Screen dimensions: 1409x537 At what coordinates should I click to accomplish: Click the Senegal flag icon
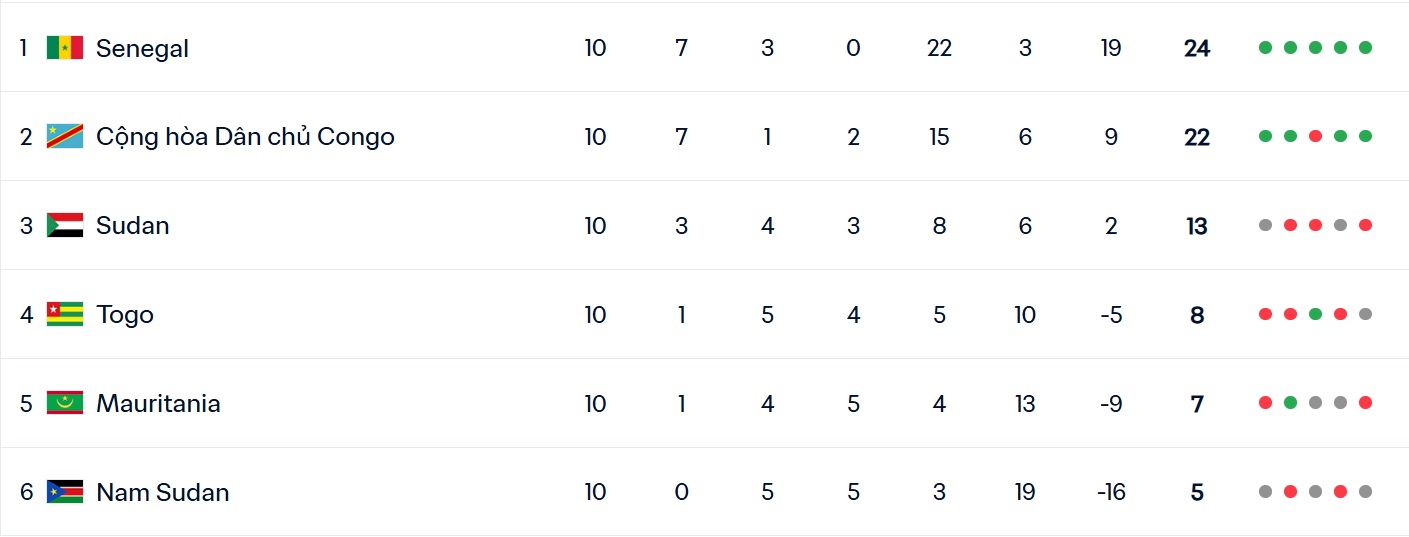pos(65,48)
